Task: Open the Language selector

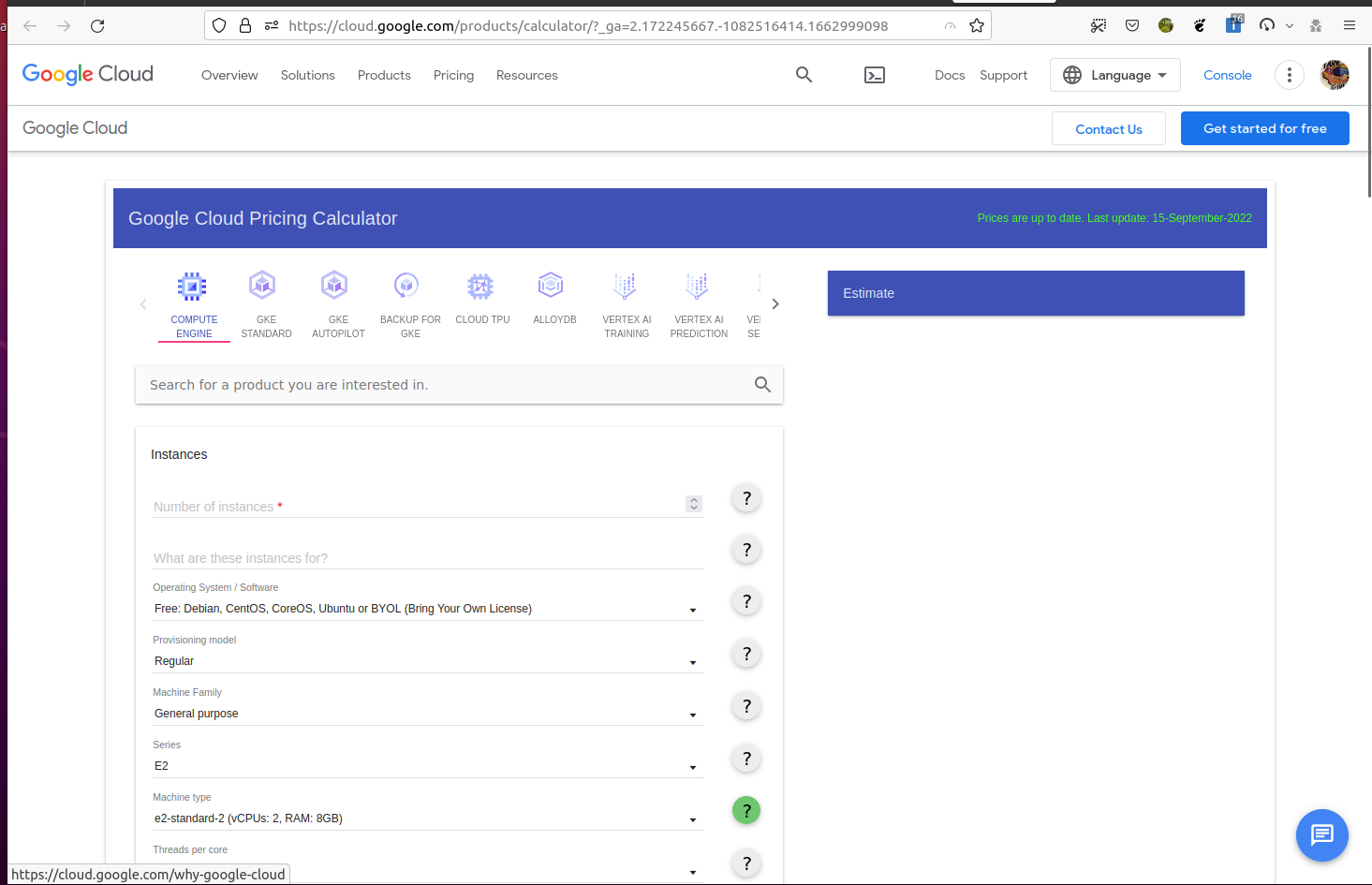Action: click(x=1114, y=75)
